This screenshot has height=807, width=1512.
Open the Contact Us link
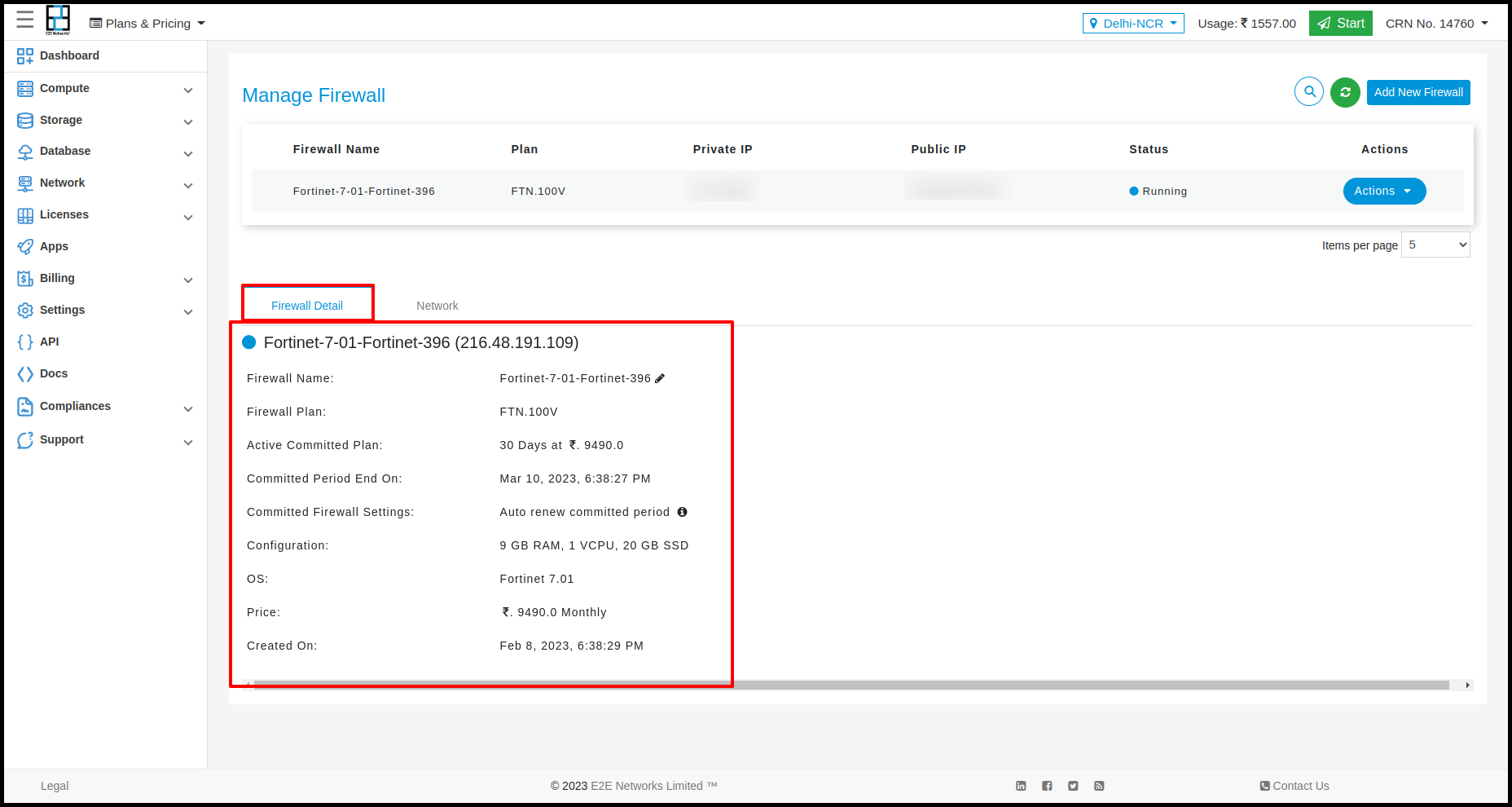pos(1294,786)
